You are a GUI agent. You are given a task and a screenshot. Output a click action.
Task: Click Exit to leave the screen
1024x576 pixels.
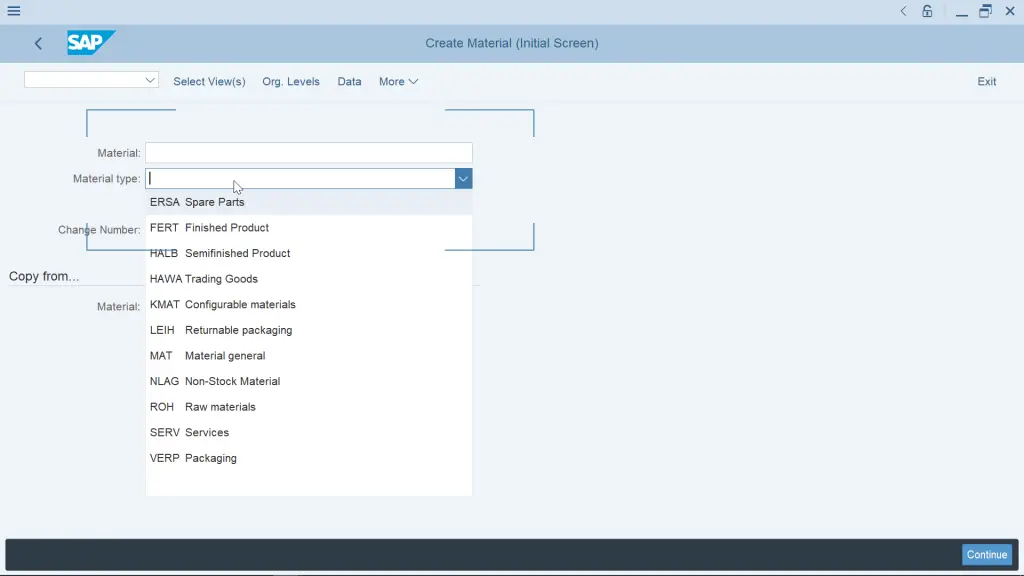click(986, 81)
